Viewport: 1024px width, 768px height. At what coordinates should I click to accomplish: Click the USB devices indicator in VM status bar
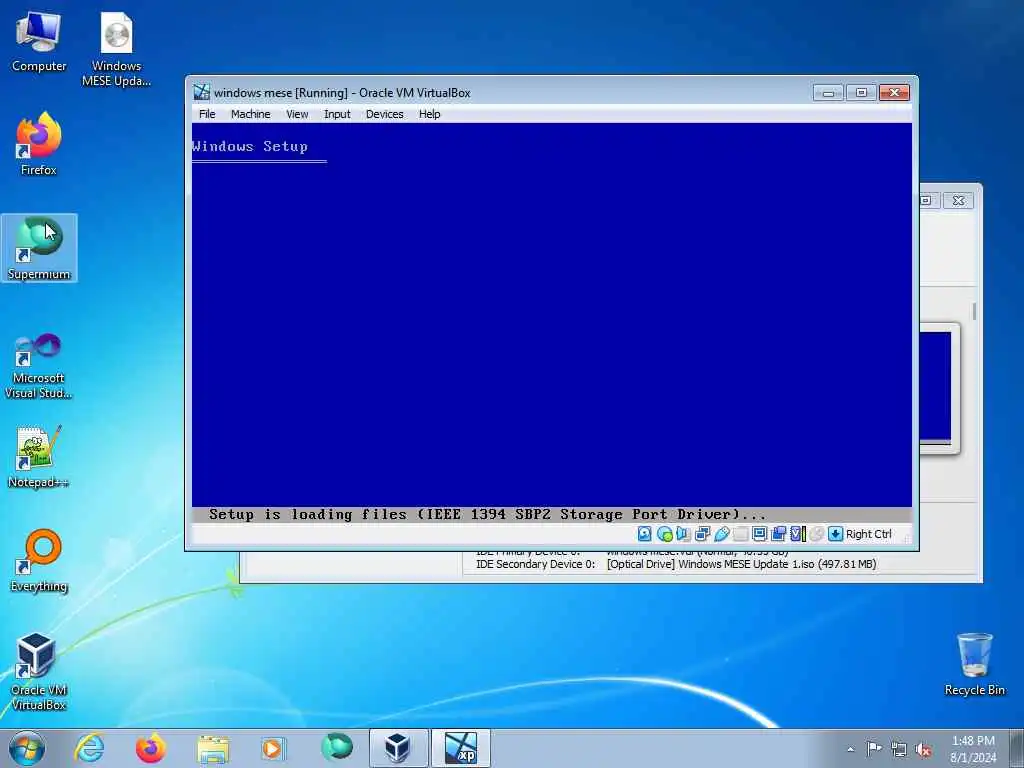tap(722, 534)
